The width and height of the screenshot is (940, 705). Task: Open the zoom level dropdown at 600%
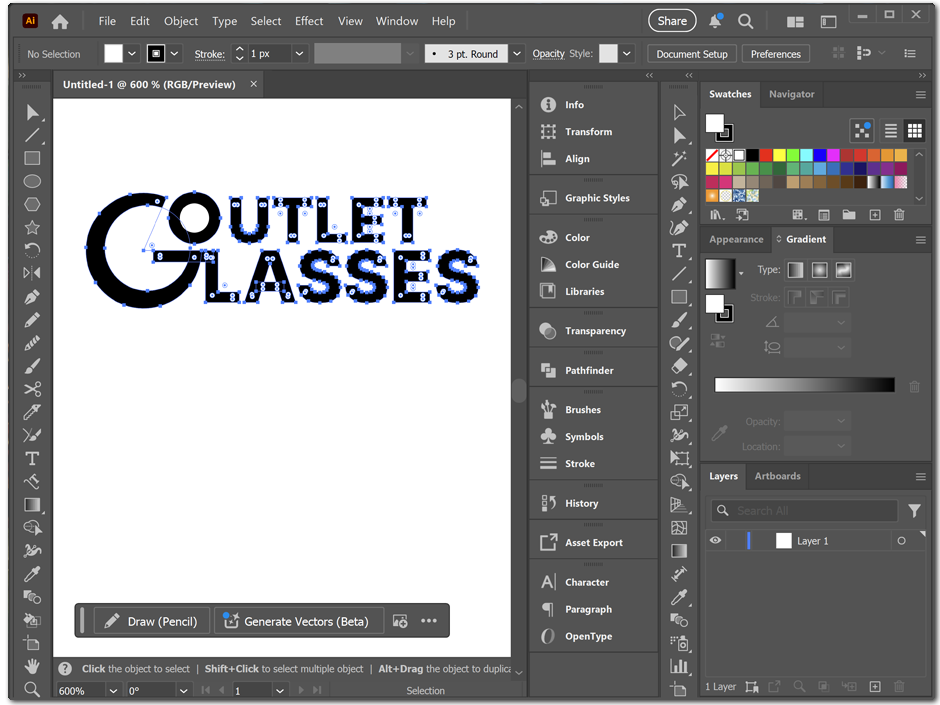tap(113, 691)
